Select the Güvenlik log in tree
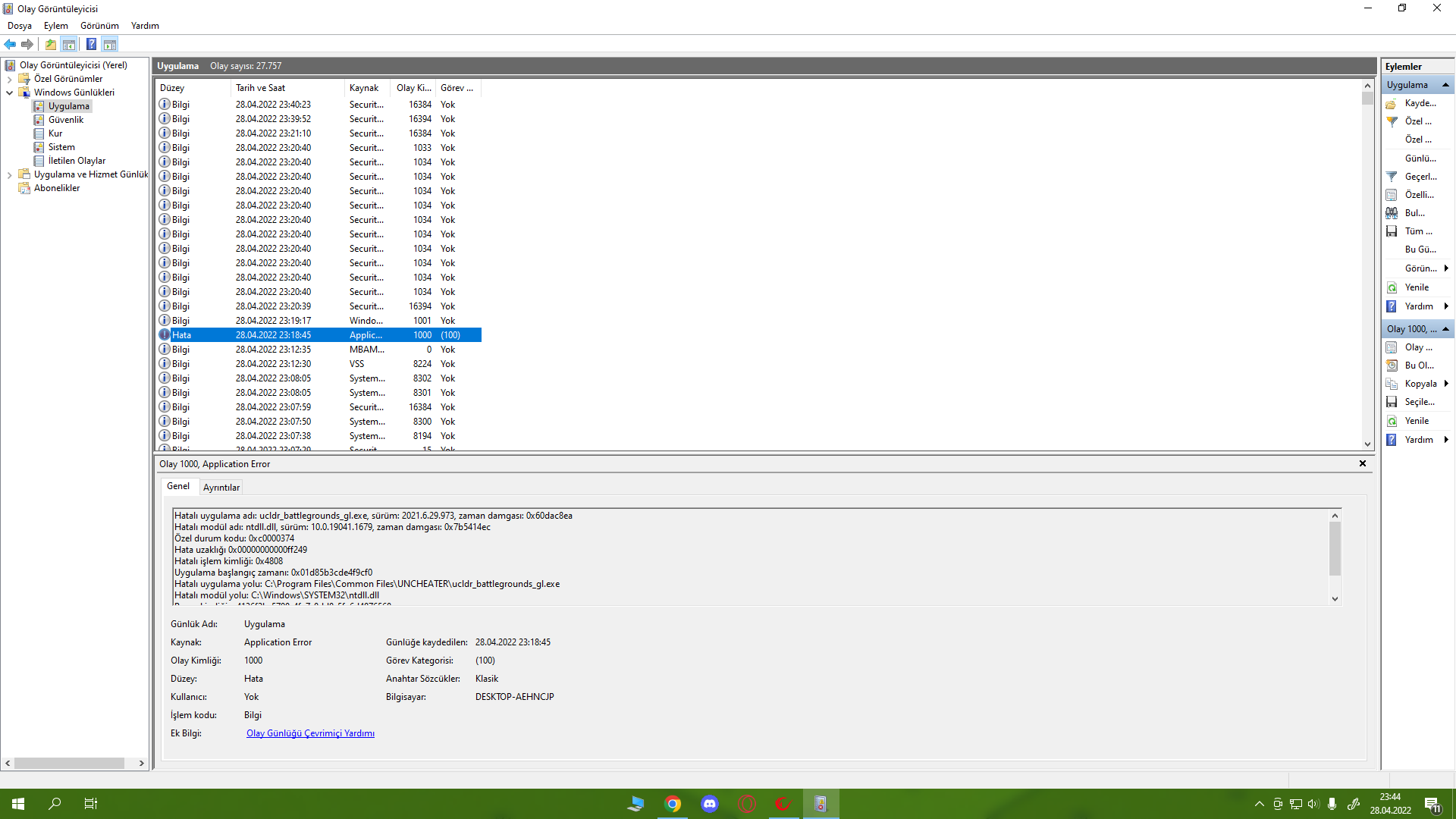 click(x=66, y=120)
